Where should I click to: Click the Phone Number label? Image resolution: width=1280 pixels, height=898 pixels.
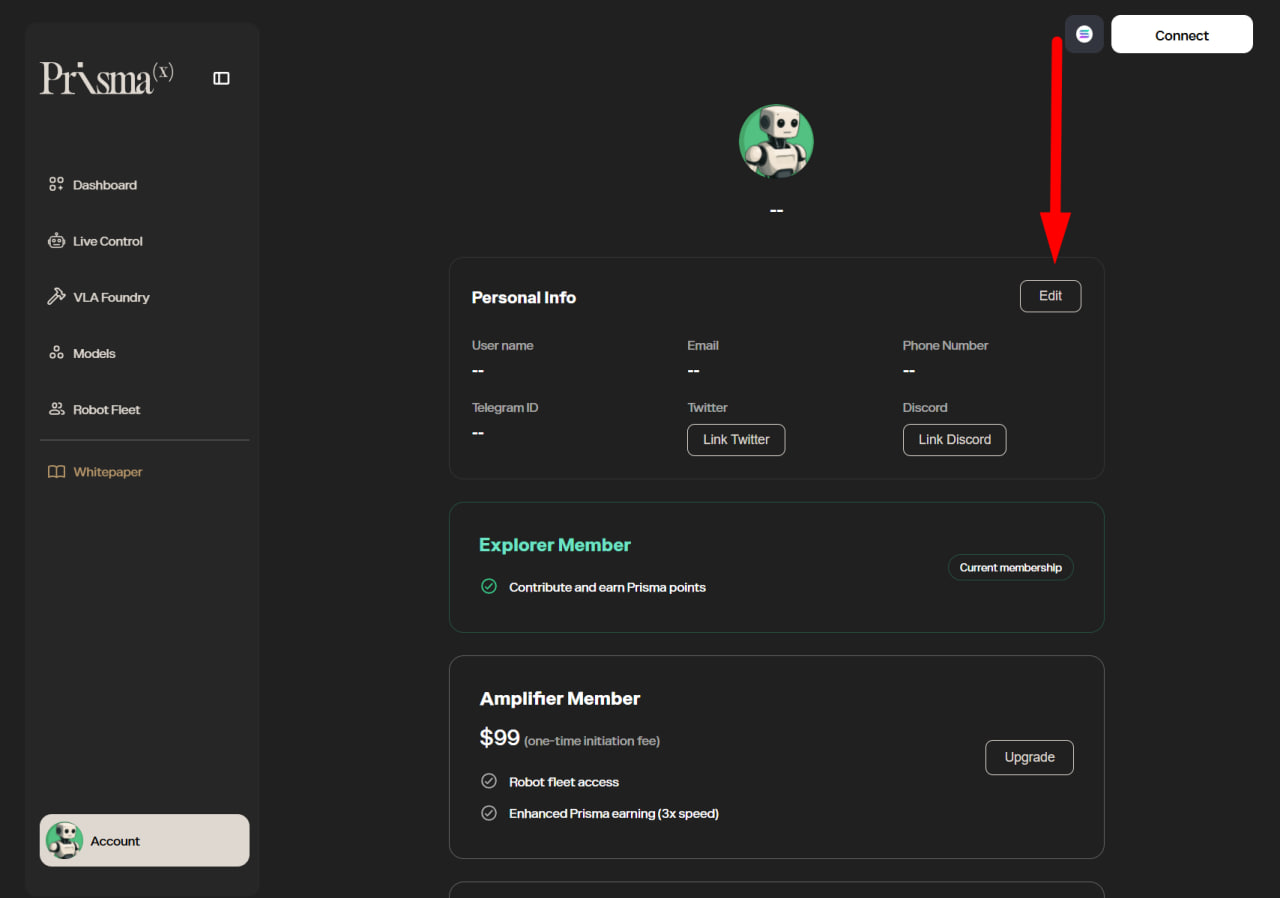[x=945, y=345]
